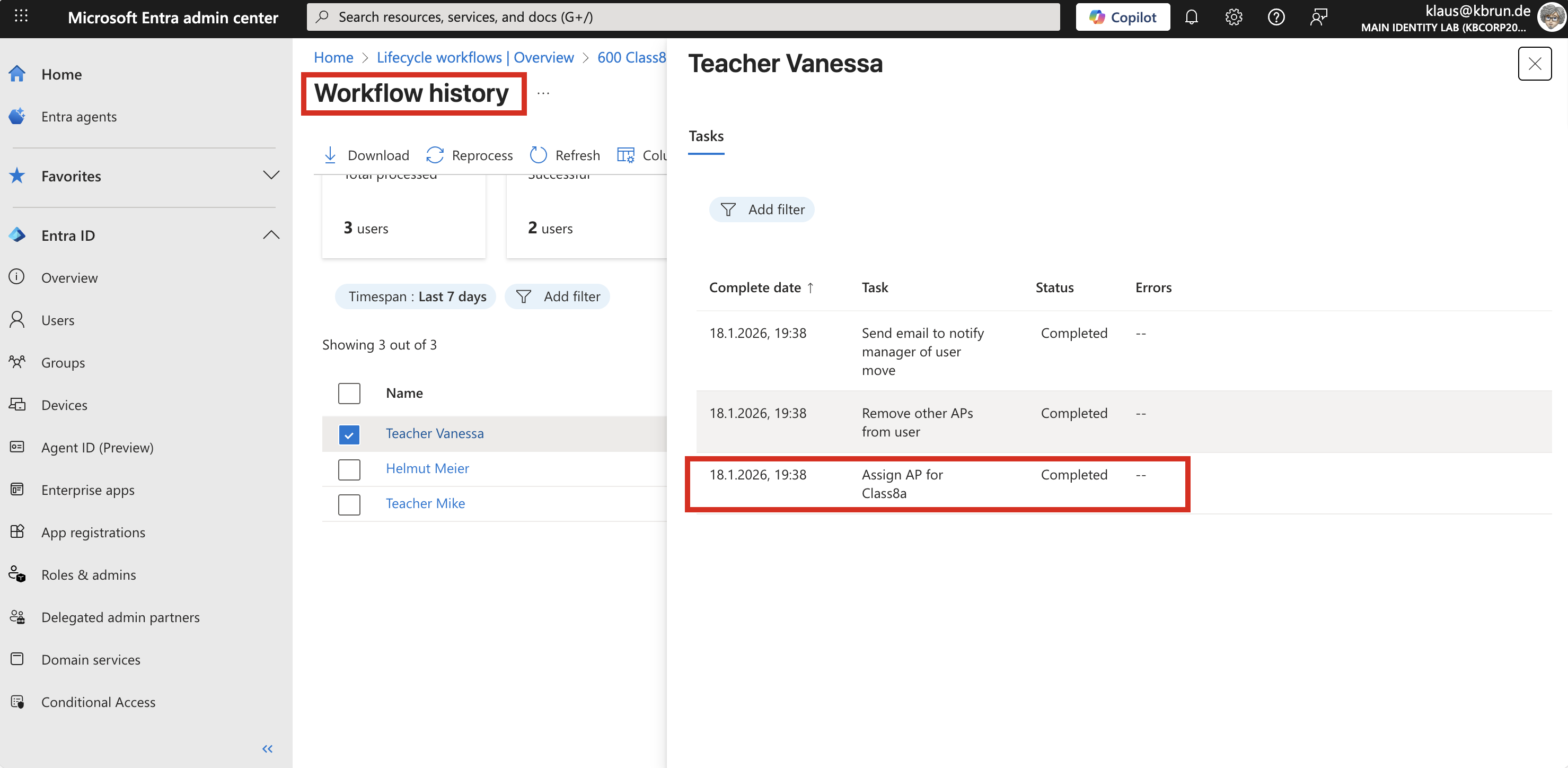Collapse the Entra ID section
This screenshot has width=1568, height=768.
(x=271, y=235)
